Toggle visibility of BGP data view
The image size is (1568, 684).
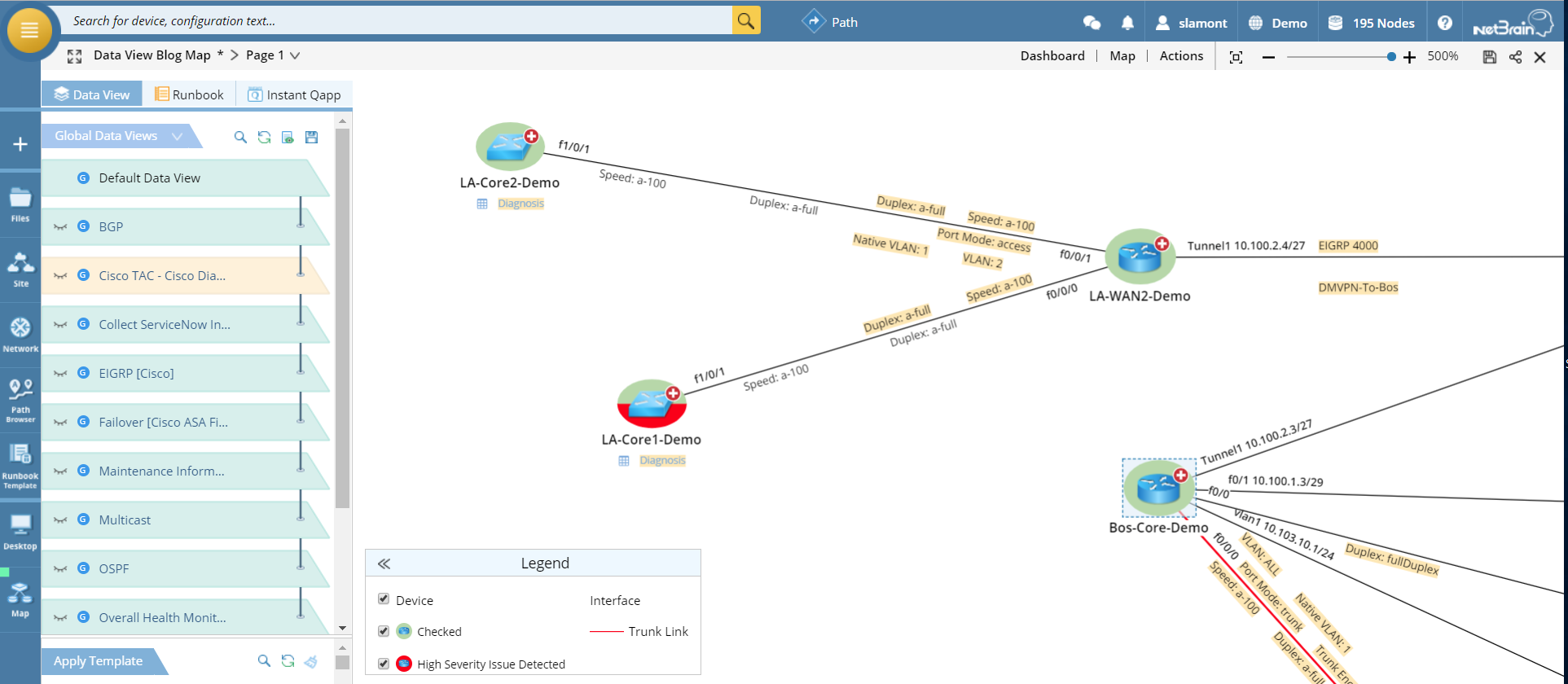click(60, 227)
